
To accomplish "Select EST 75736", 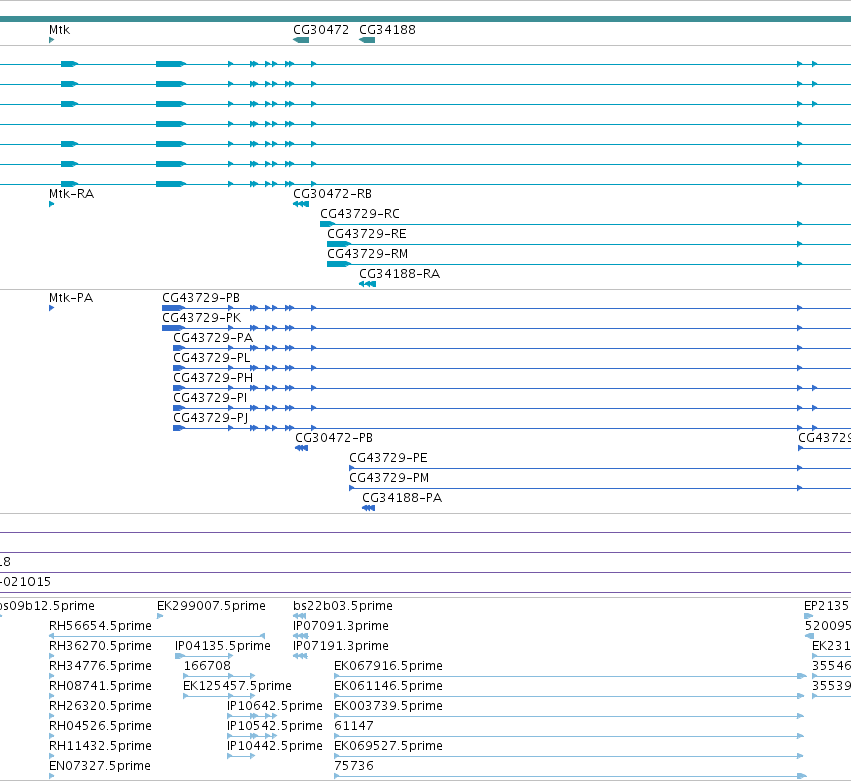I will [354, 767].
